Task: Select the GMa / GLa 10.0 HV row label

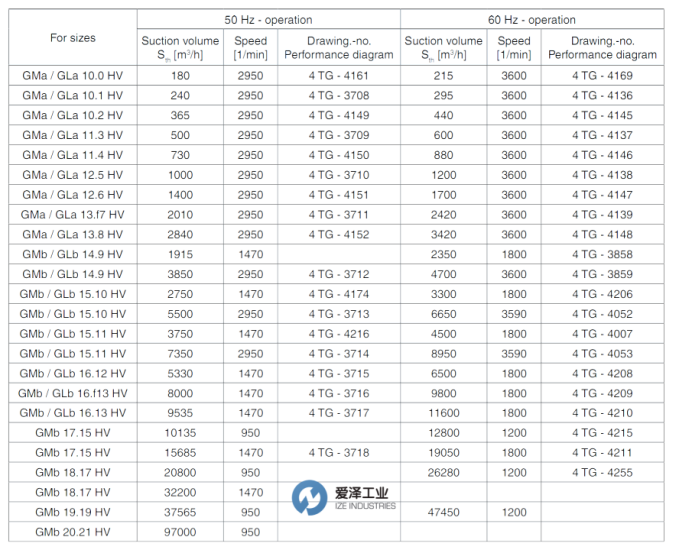Action: pos(73,76)
